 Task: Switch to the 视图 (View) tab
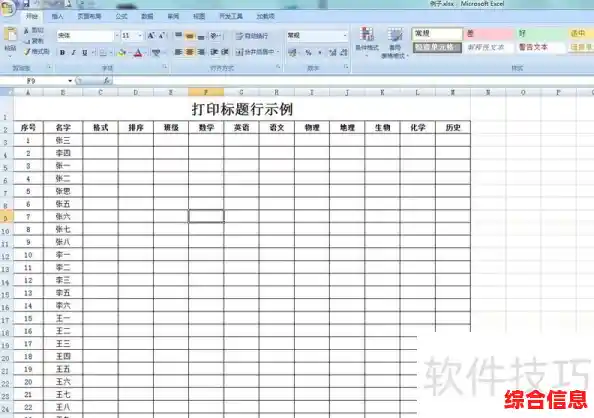199,16
